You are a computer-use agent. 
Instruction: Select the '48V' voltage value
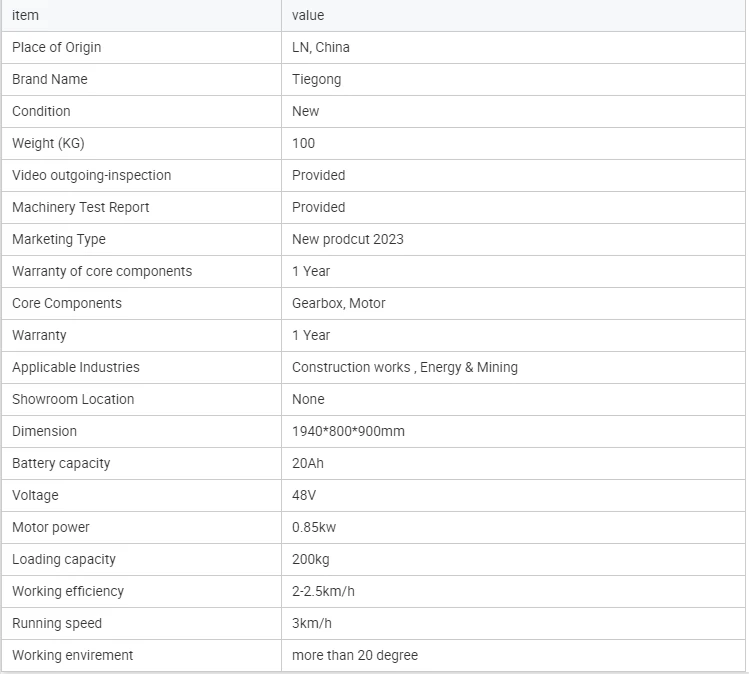pyautogui.click(x=304, y=495)
